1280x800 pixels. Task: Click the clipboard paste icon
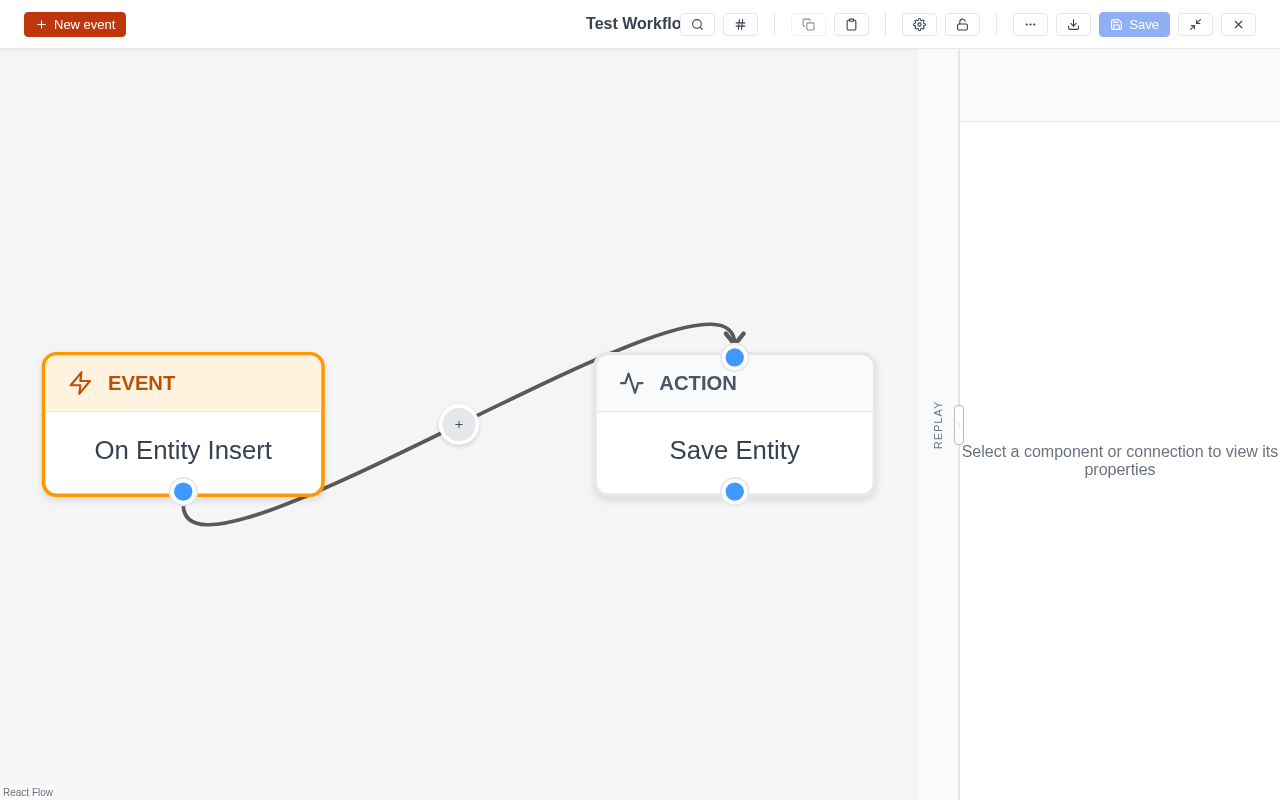tap(851, 23)
